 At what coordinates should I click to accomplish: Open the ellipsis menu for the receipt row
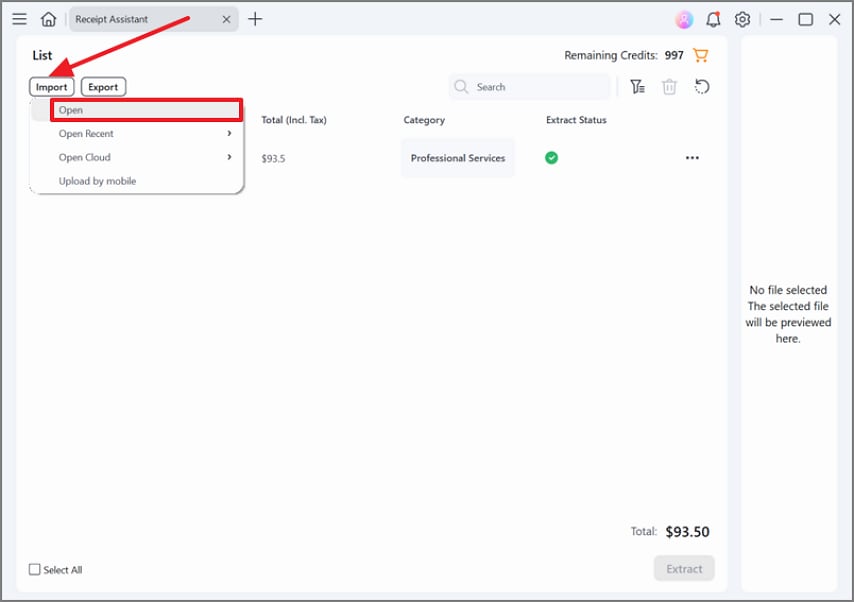coord(692,157)
